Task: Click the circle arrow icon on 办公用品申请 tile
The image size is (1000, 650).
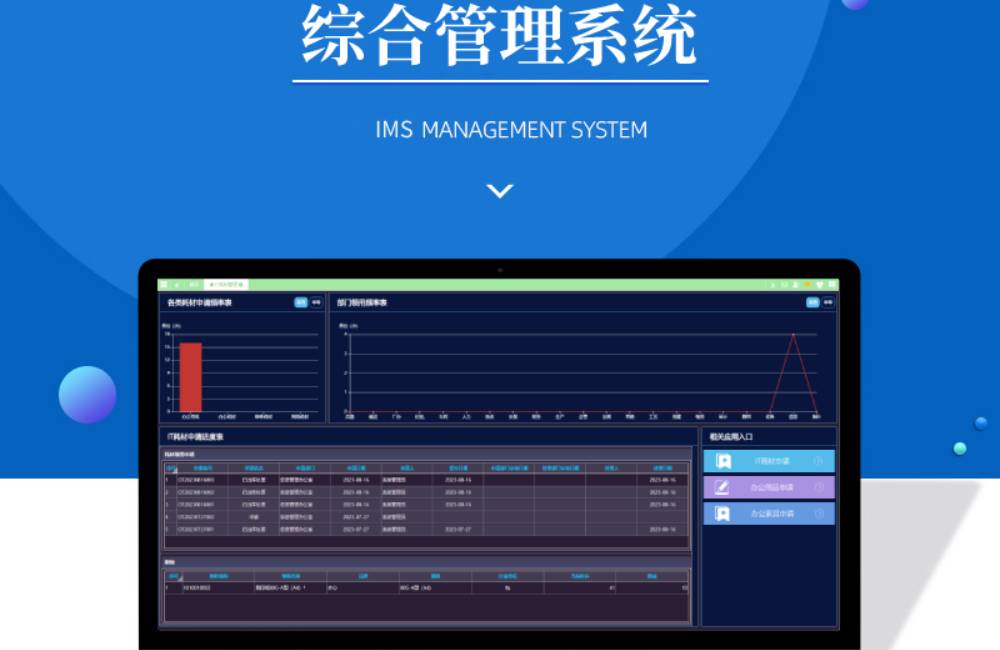Action: (x=819, y=487)
